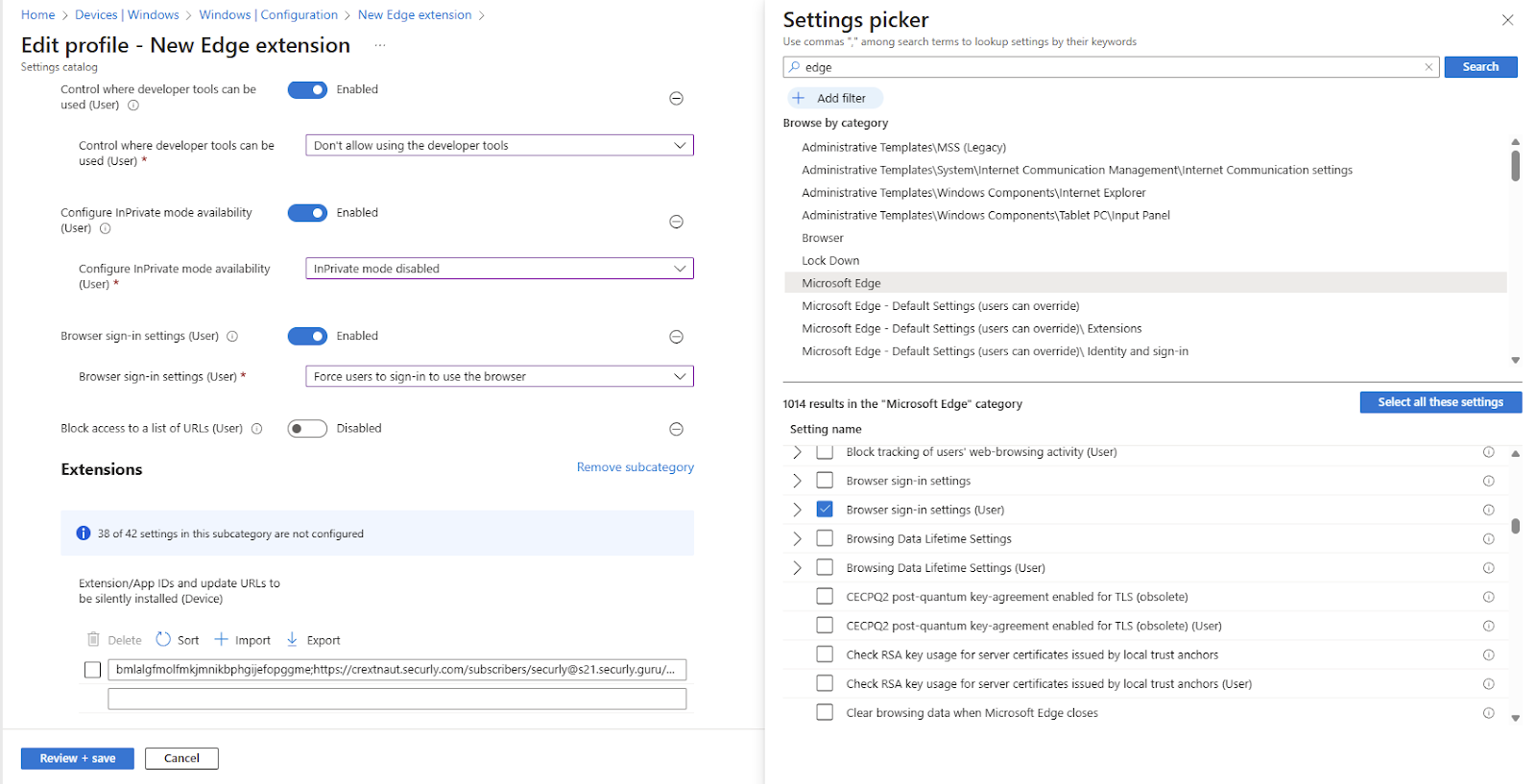
Task: Open the InPrivate mode disabled dropdown
Action: 499,269
